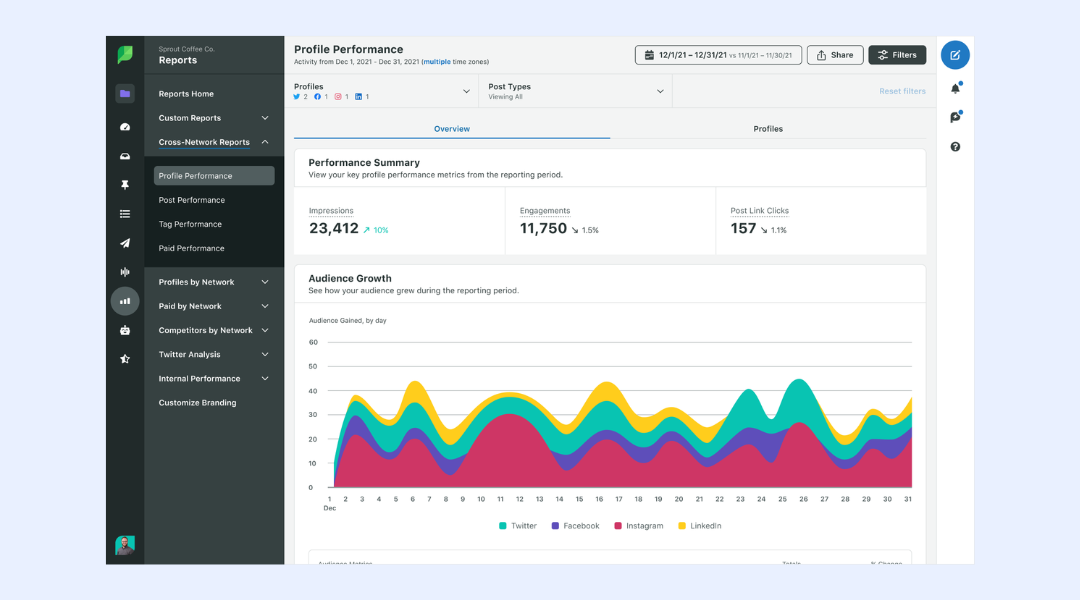This screenshot has width=1080, height=600.
Task: Expand Custom Reports section
Action: point(214,118)
